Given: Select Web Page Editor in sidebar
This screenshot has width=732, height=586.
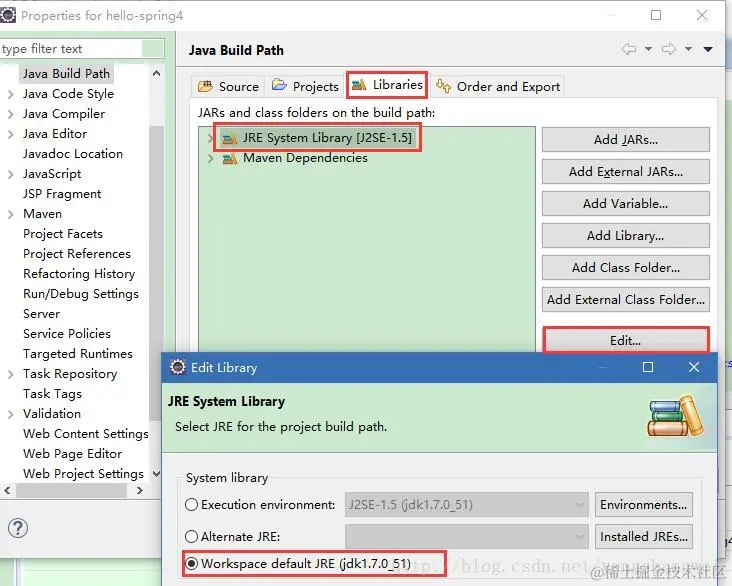Looking at the screenshot, I should tap(72, 454).
